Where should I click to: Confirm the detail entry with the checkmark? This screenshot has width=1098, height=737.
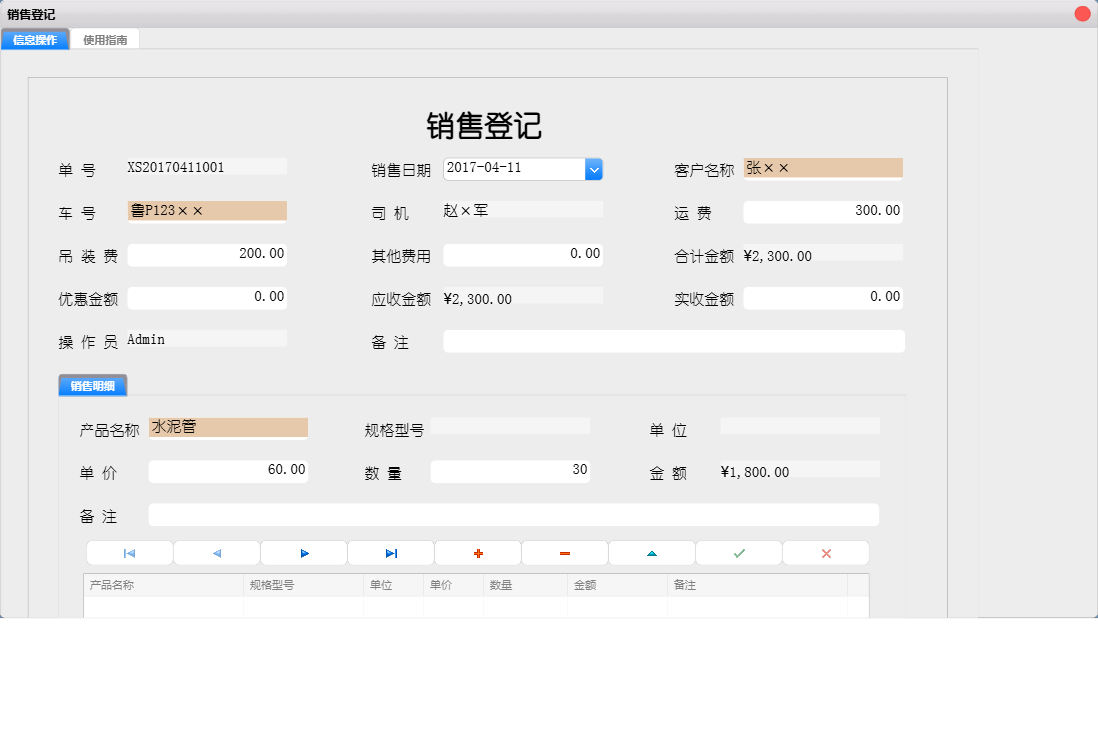pos(738,552)
